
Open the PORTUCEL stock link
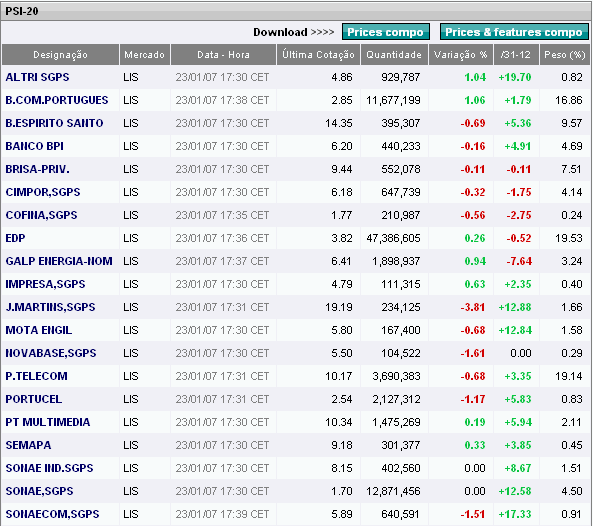click(x=34, y=399)
